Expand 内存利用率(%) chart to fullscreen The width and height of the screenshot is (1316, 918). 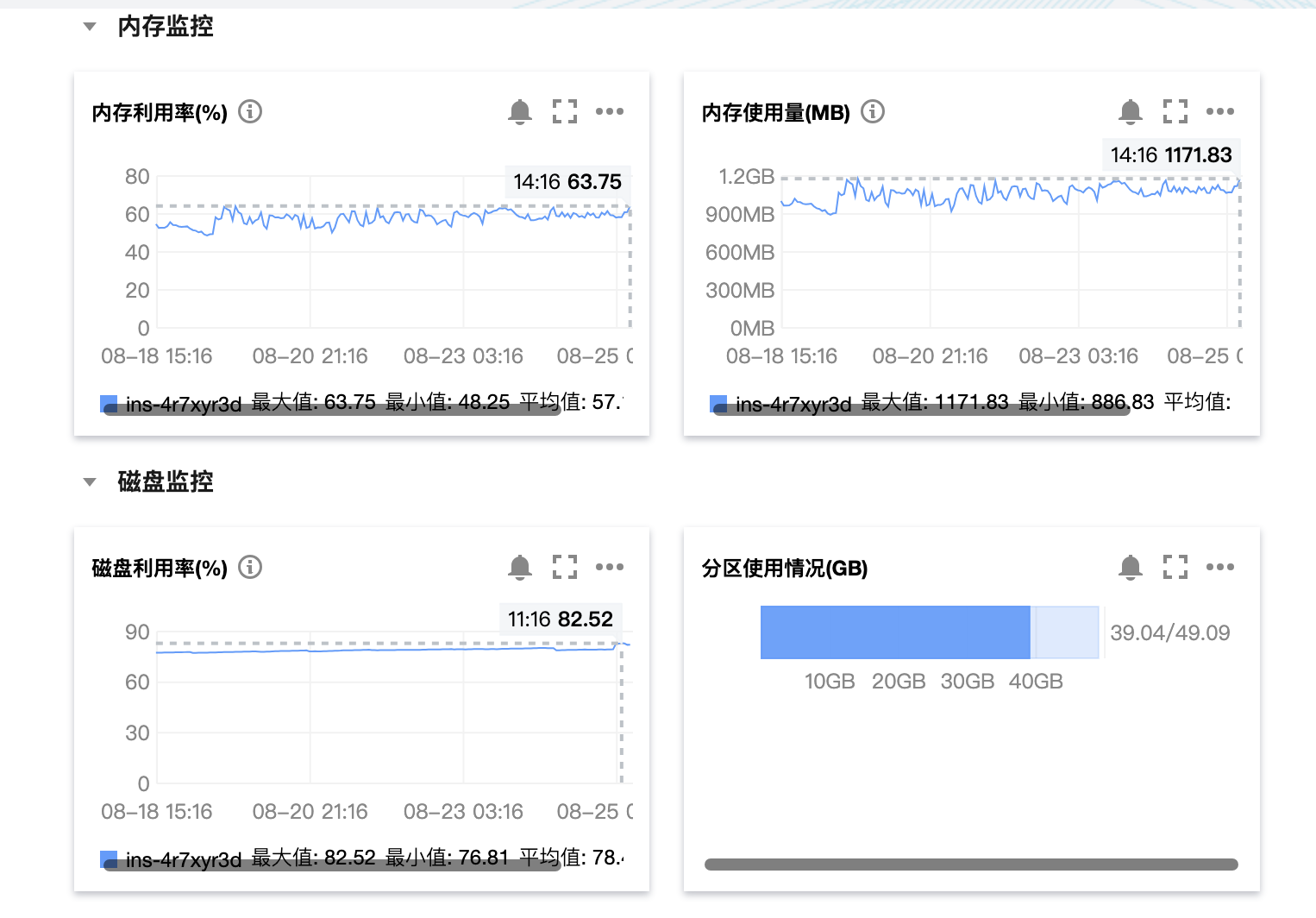(x=565, y=111)
